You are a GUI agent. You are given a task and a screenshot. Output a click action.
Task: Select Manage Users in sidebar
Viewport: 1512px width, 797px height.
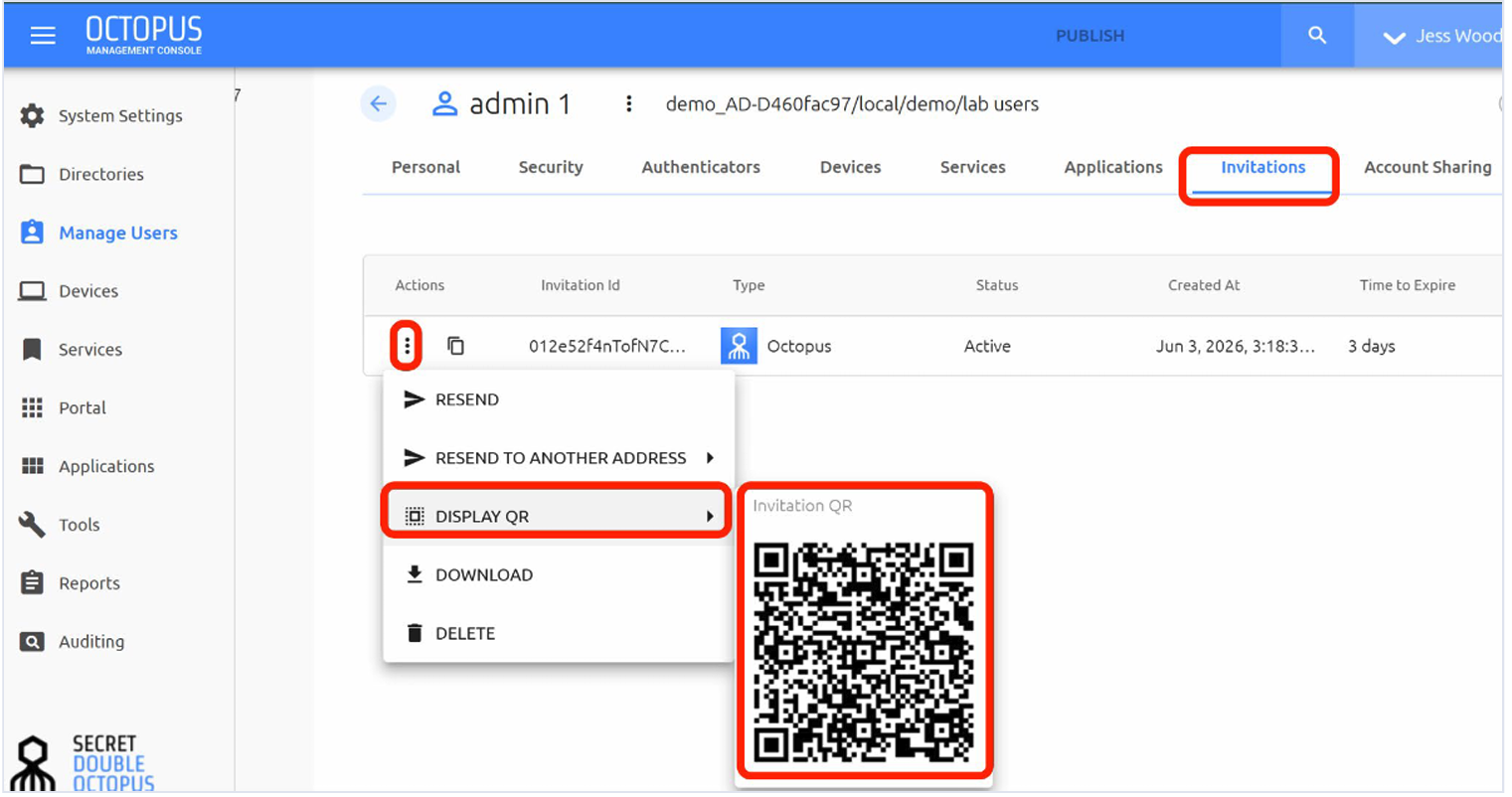pos(118,233)
